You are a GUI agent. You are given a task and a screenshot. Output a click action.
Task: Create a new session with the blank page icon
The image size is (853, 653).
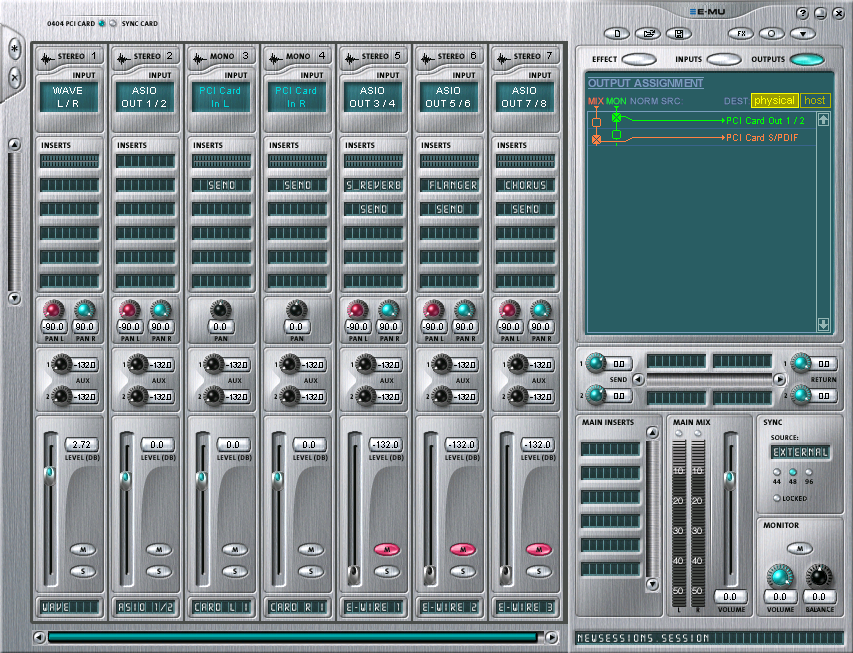pos(617,34)
